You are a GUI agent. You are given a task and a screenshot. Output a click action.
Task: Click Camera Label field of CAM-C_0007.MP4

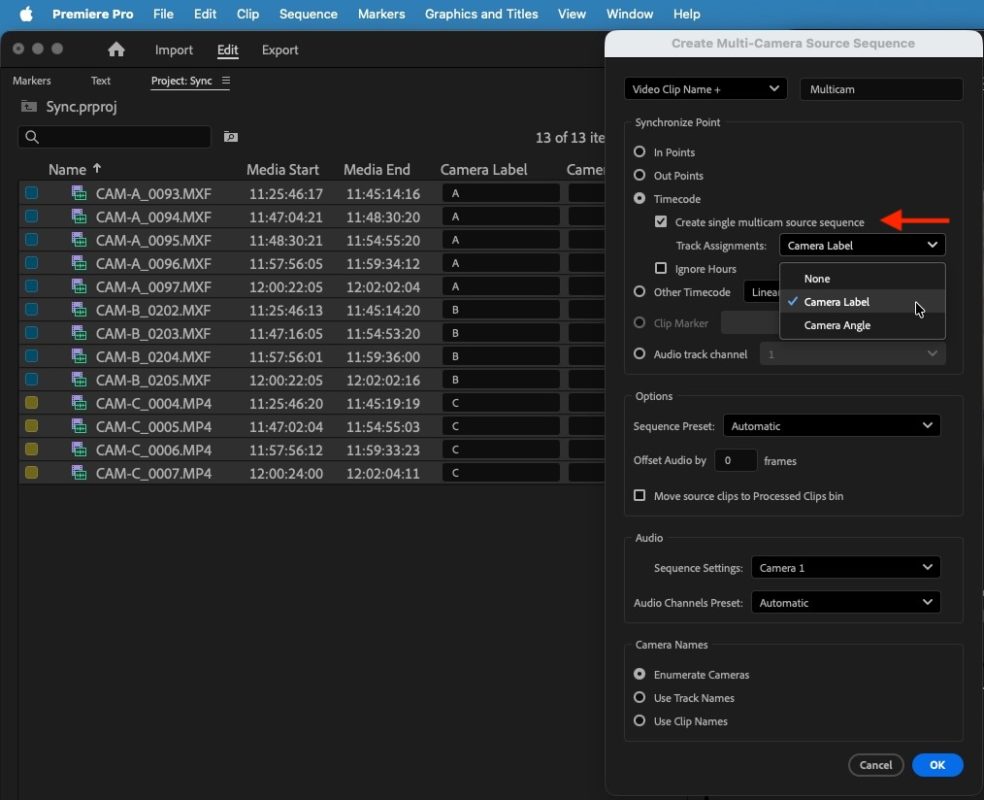click(501, 472)
